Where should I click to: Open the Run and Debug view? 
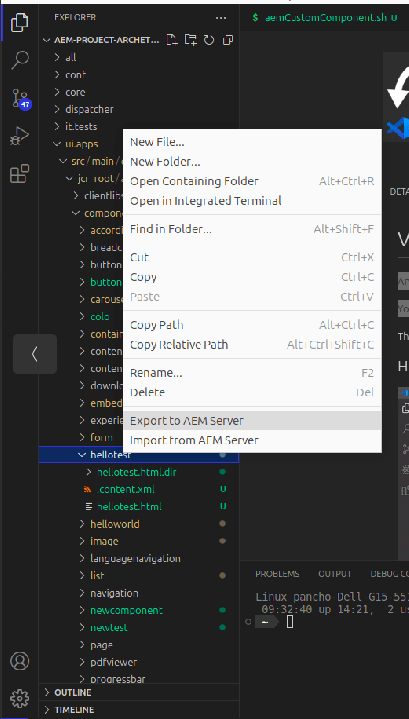point(19,136)
